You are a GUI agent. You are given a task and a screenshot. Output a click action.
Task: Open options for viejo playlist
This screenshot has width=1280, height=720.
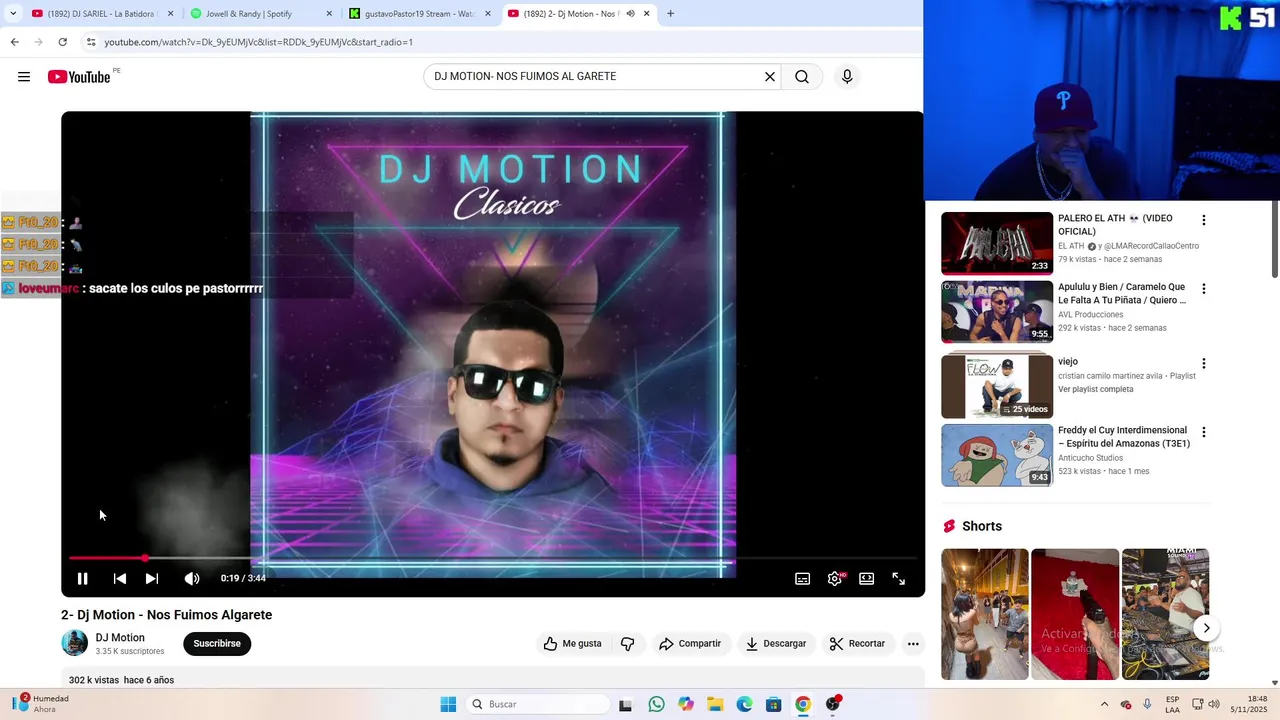point(1203,363)
